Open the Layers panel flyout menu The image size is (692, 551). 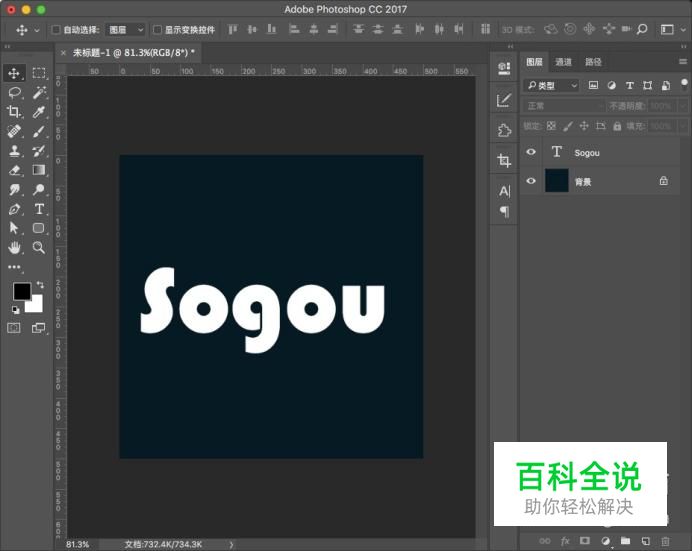click(x=682, y=62)
